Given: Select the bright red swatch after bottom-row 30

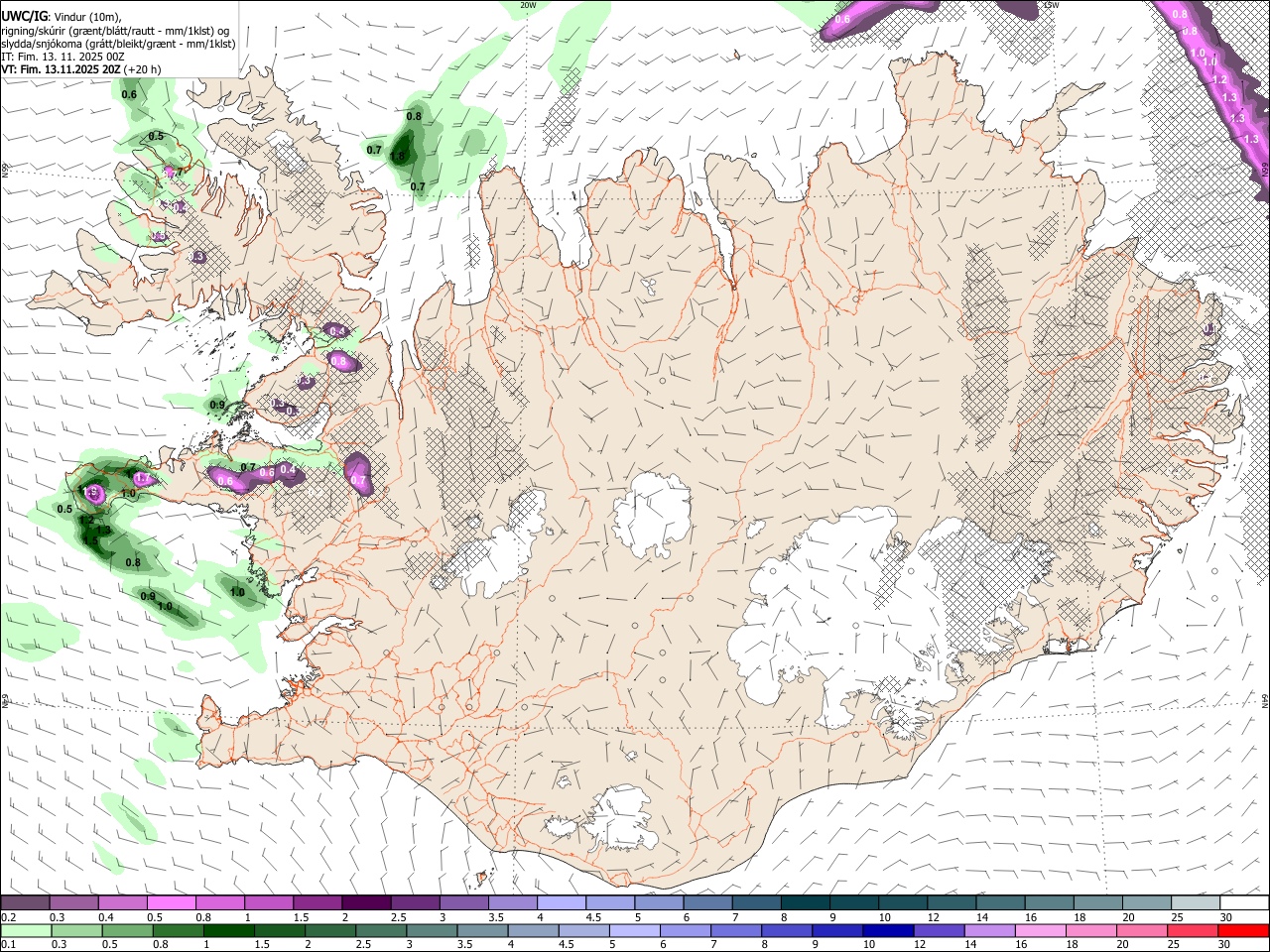Looking at the screenshot, I should click(x=1242, y=930).
